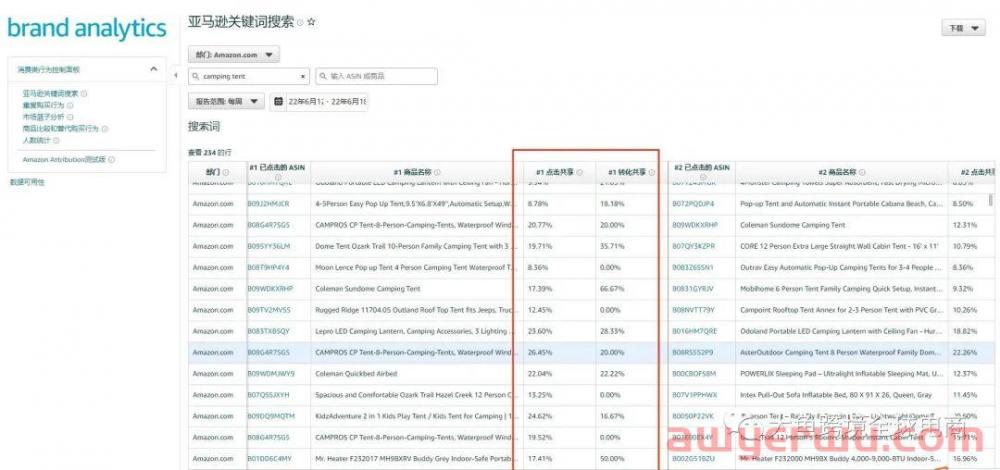Image resolution: width=1000 pixels, height=470 pixels.
Task: Show info for 亚马逊关键词搜索 sidebar item
Action: pyautogui.click(x=84, y=94)
